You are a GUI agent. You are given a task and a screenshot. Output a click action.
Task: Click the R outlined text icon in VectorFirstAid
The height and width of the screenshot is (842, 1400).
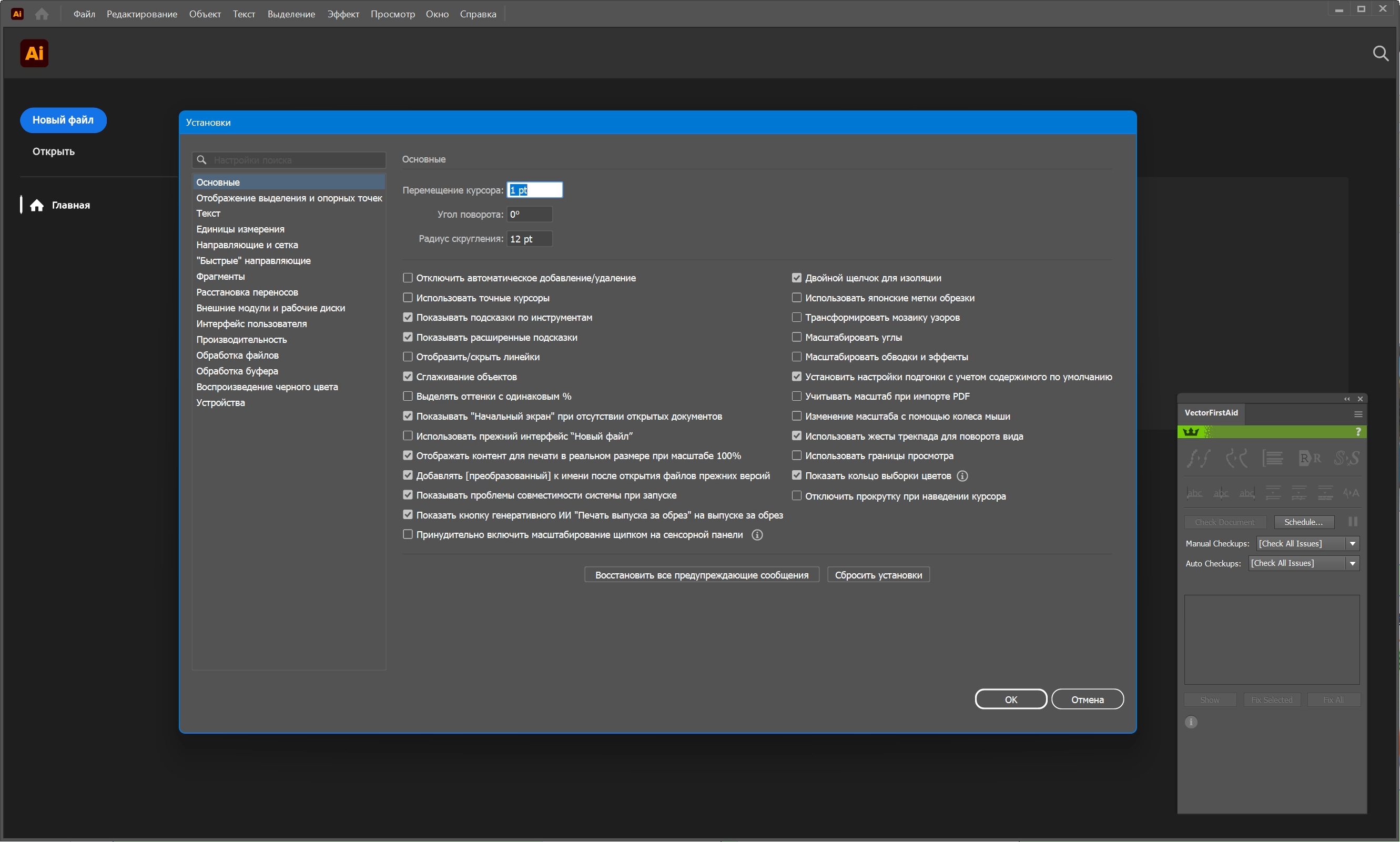1310,459
